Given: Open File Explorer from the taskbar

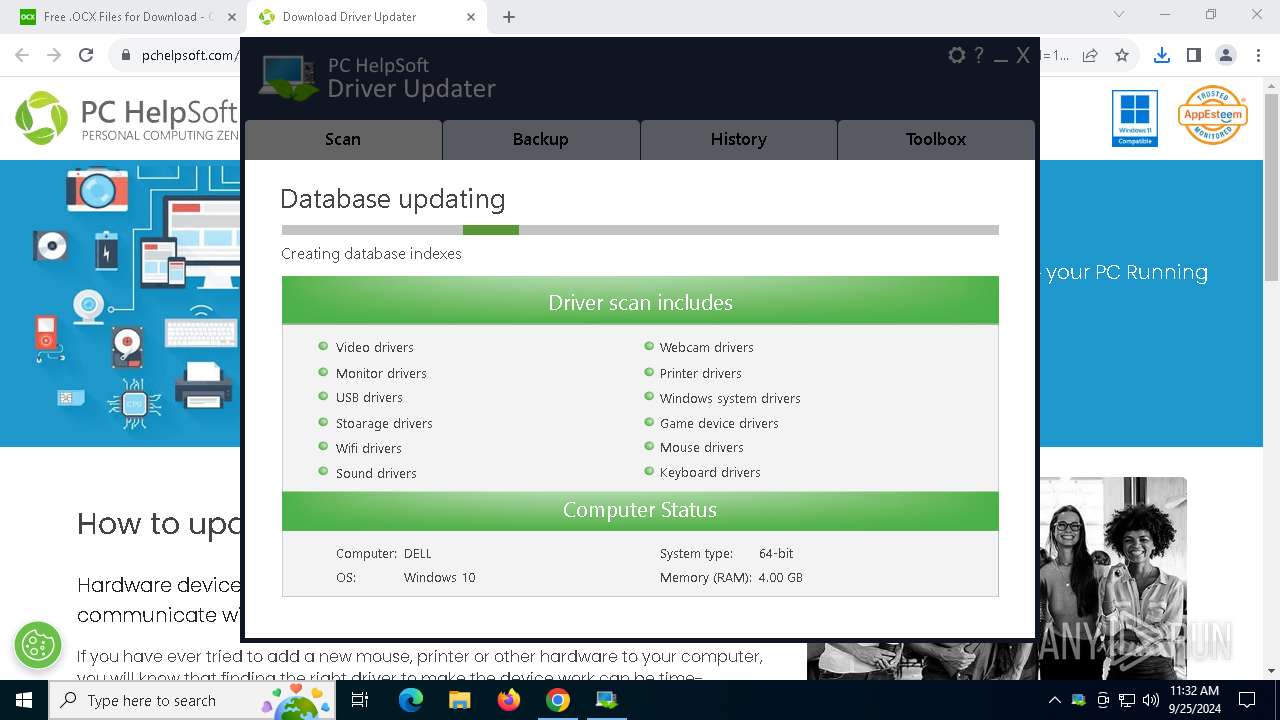Looking at the screenshot, I should 459,700.
